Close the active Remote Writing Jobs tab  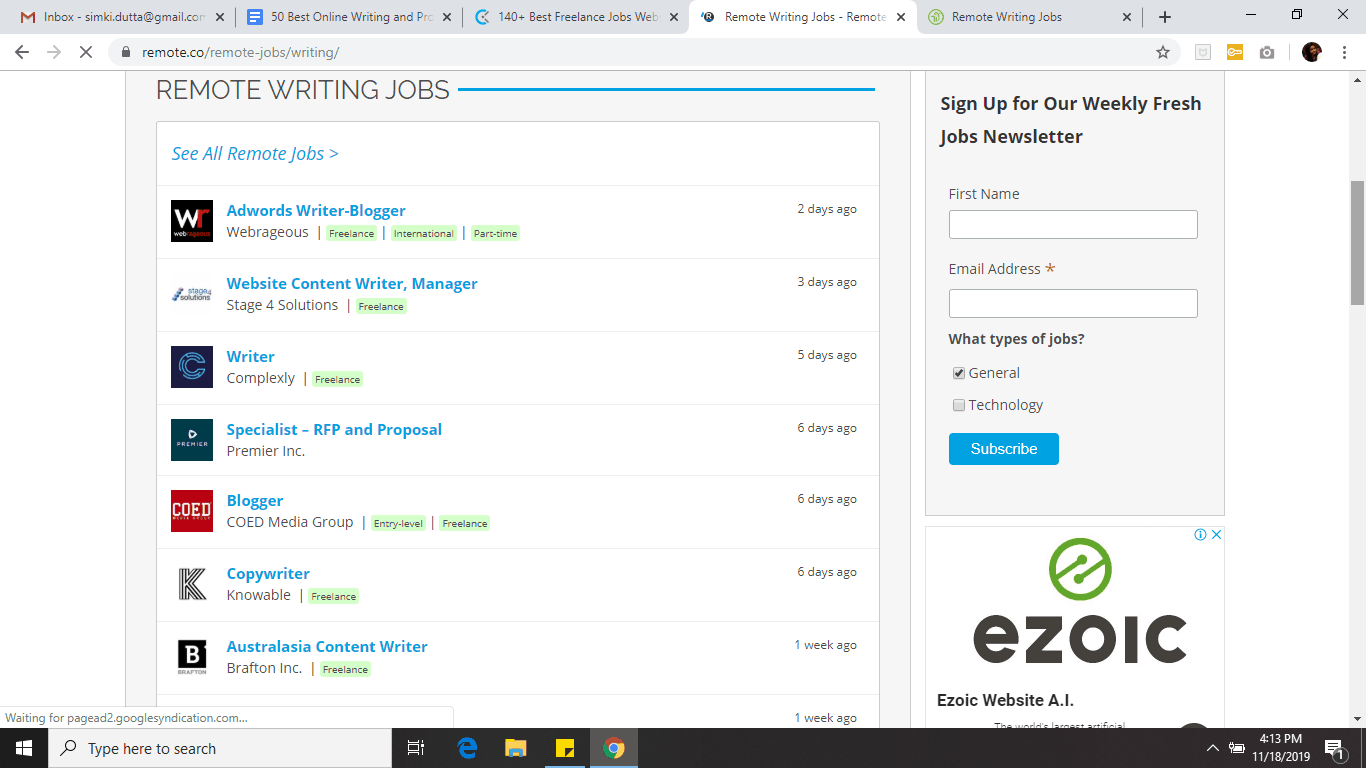[900, 17]
